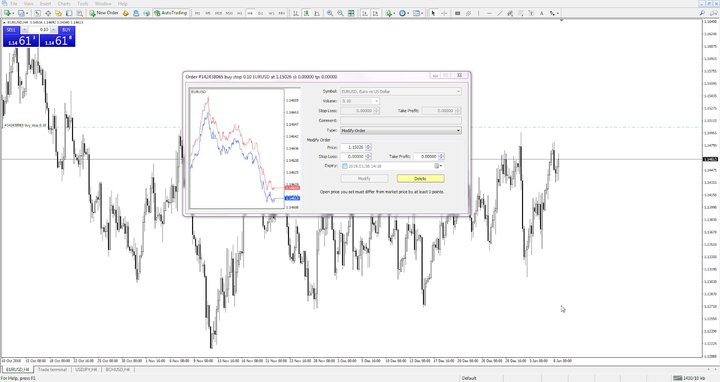Open the View menu
The width and height of the screenshot is (720, 382).
click(28, 4)
